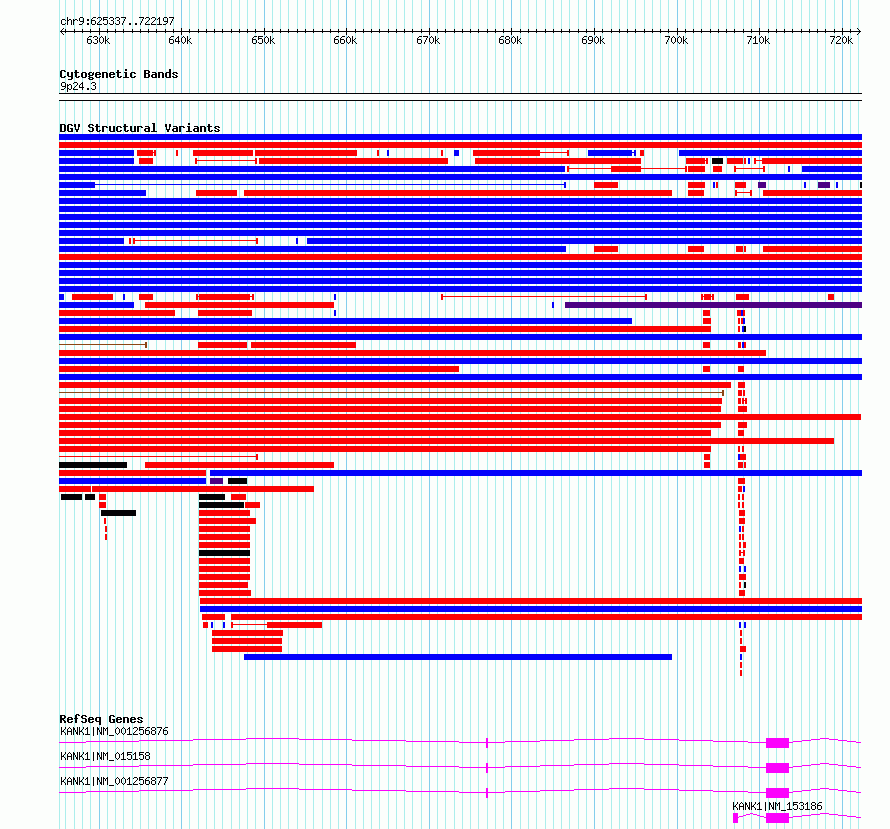The image size is (890, 829).
Task: Select the long purple variant bar ending at the right edge
Action: coord(713,305)
